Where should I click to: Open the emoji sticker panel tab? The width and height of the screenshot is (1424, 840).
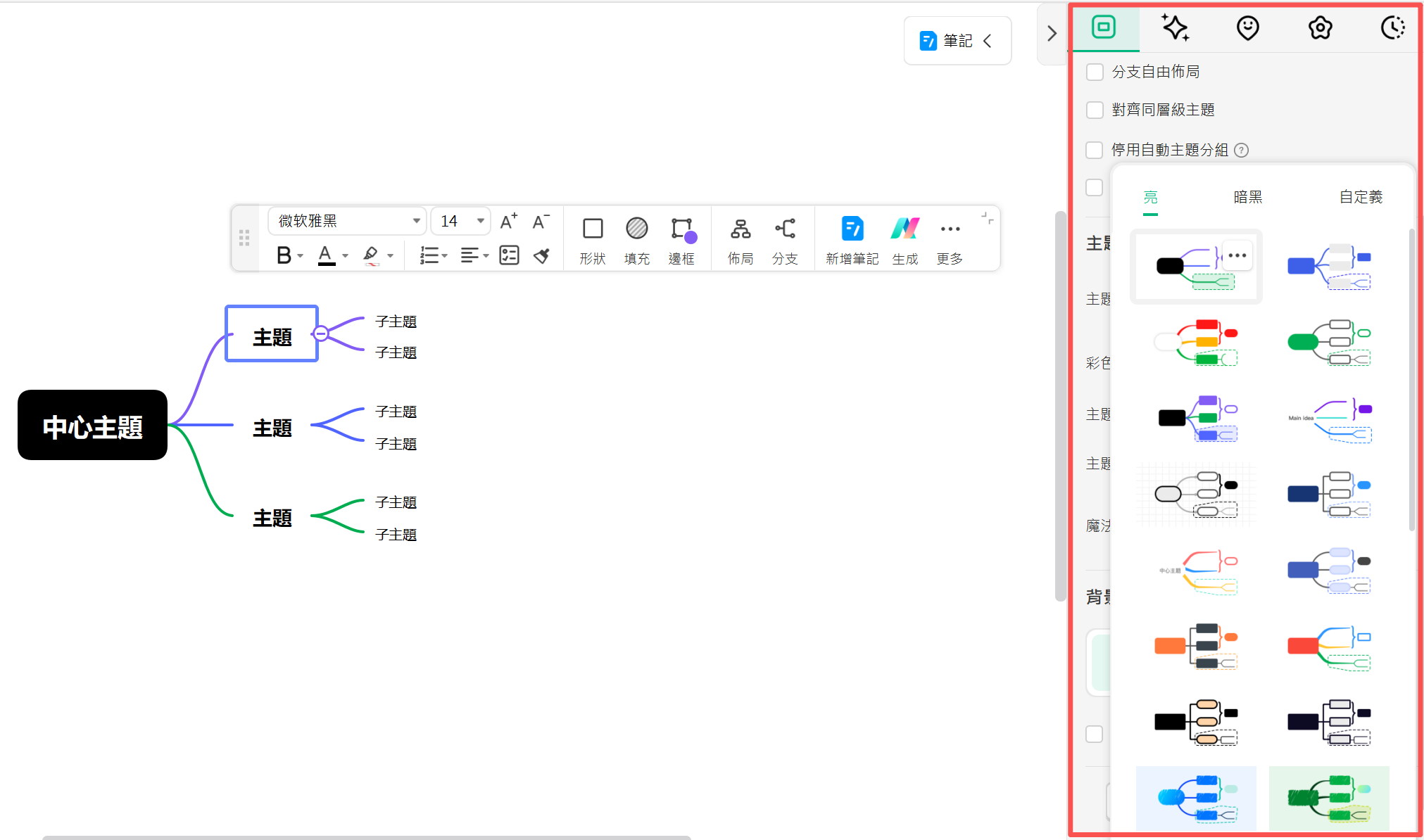pos(1247,28)
